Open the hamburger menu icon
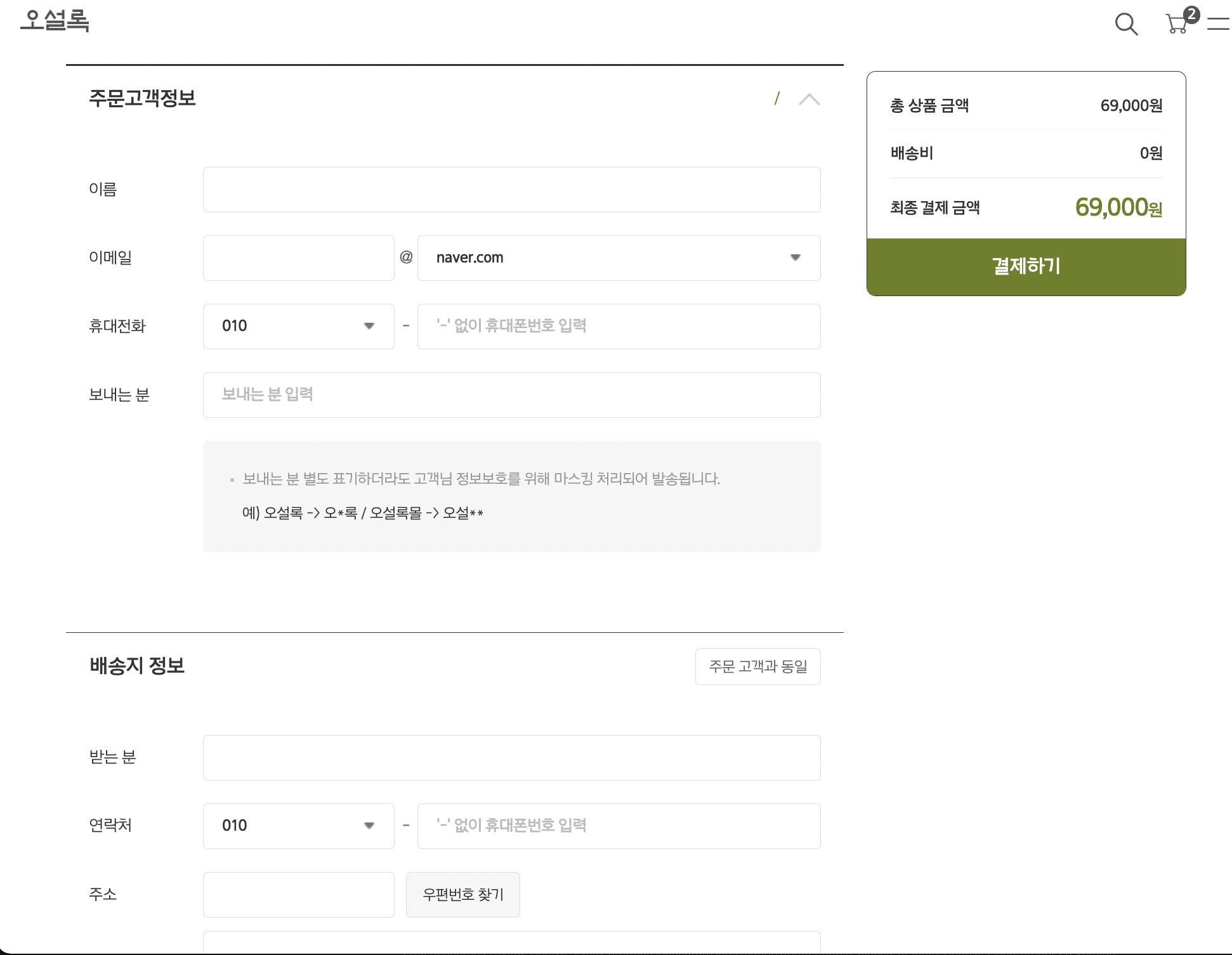Image resolution: width=1232 pixels, height=955 pixels. [1217, 24]
